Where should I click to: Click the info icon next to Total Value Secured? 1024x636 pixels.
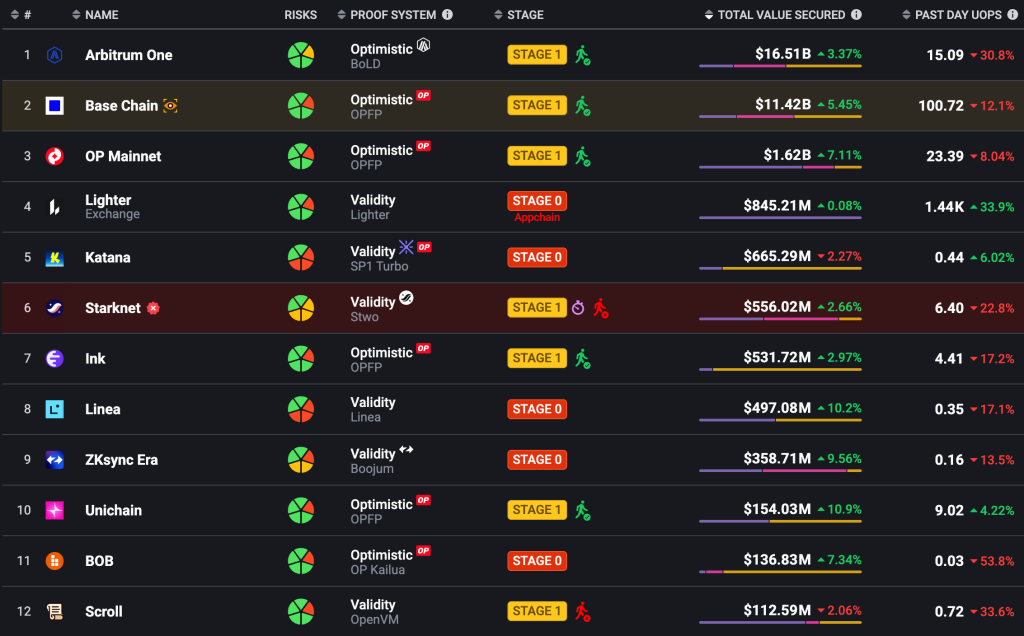(855, 15)
